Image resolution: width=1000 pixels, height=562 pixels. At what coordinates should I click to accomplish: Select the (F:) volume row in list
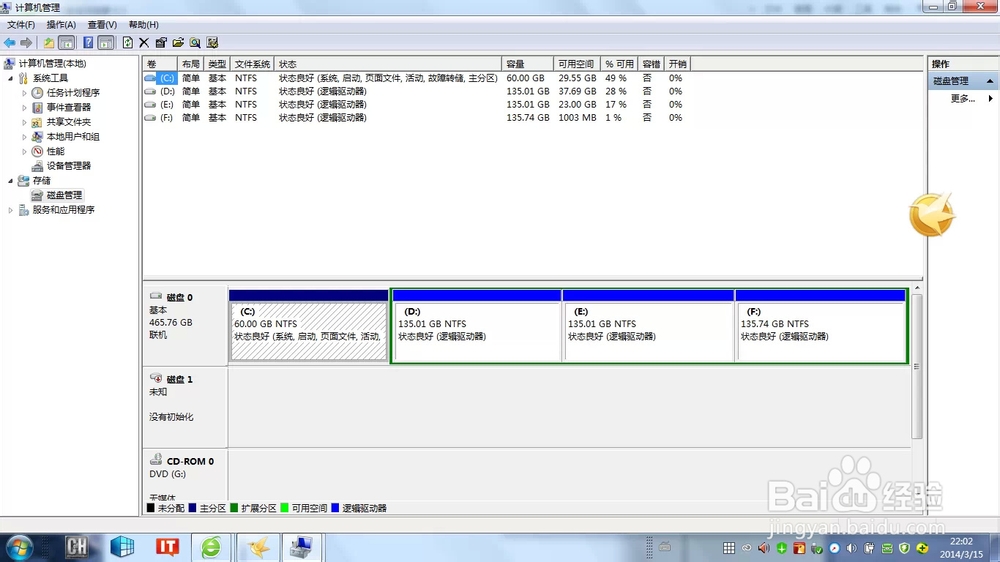coord(414,118)
